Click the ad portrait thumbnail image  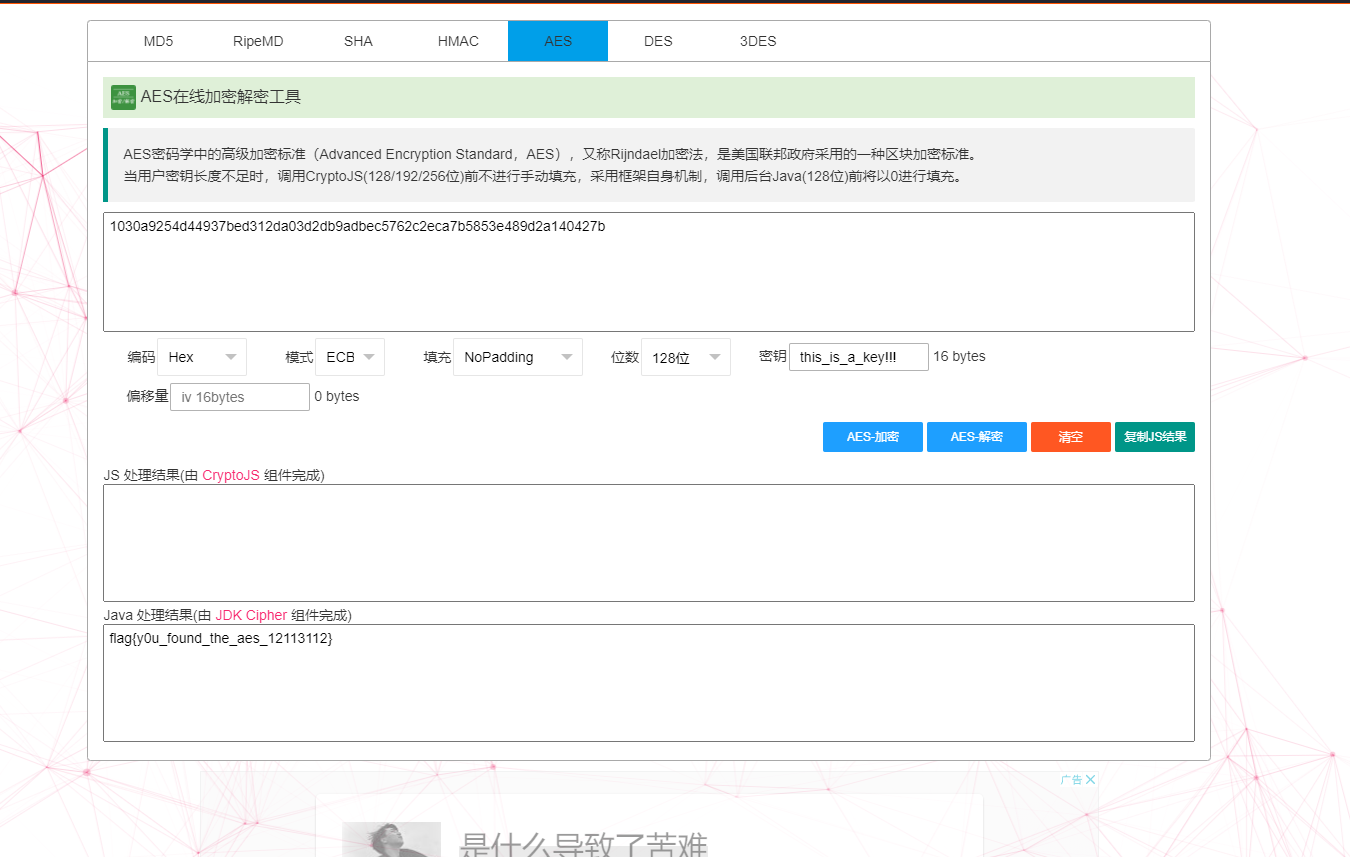[391, 839]
